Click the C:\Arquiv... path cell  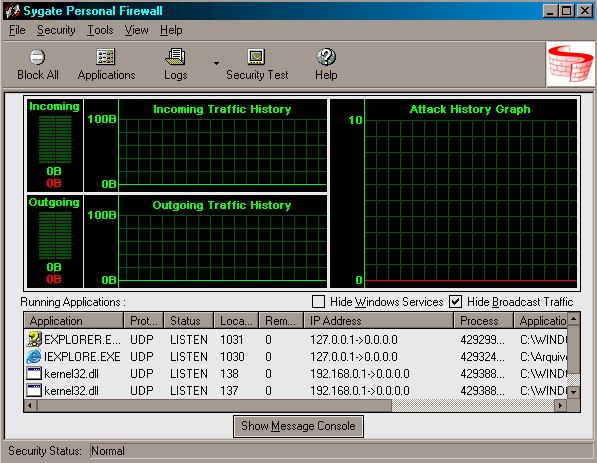pos(543,356)
